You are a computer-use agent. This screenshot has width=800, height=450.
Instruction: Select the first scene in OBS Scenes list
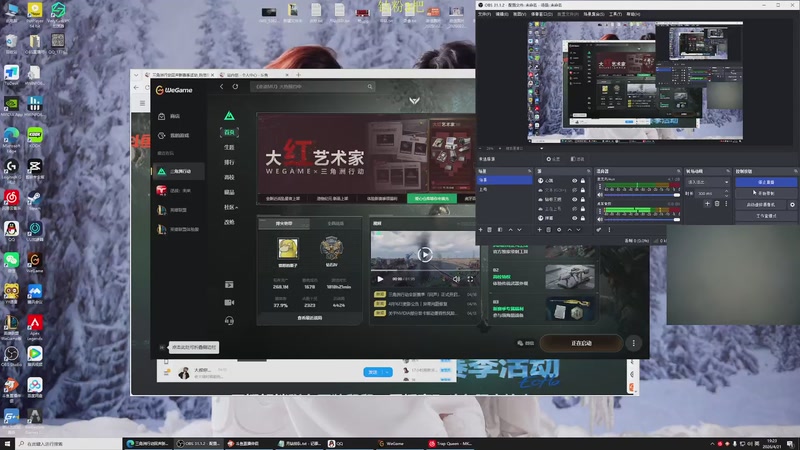(505, 180)
